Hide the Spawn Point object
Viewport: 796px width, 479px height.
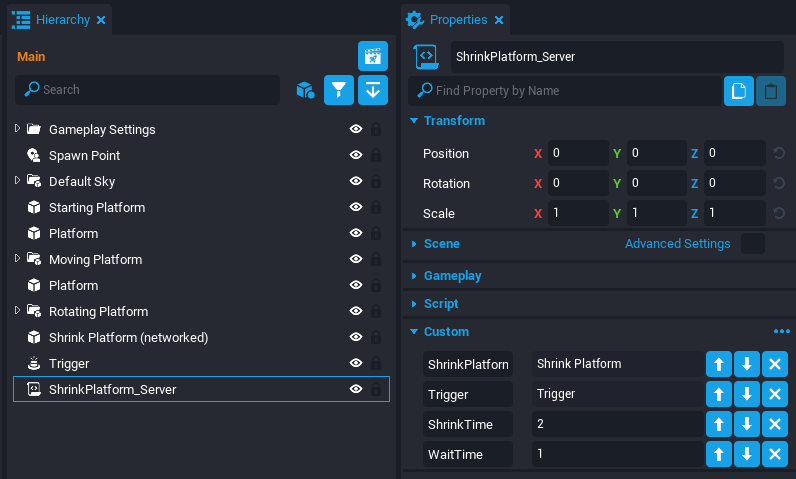[x=355, y=155]
